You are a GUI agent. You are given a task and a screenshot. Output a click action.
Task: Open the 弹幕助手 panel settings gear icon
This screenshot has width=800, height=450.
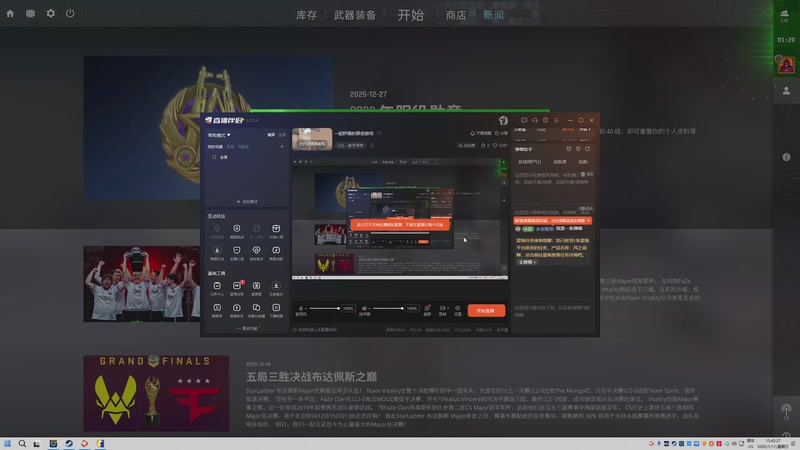[x=578, y=149]
